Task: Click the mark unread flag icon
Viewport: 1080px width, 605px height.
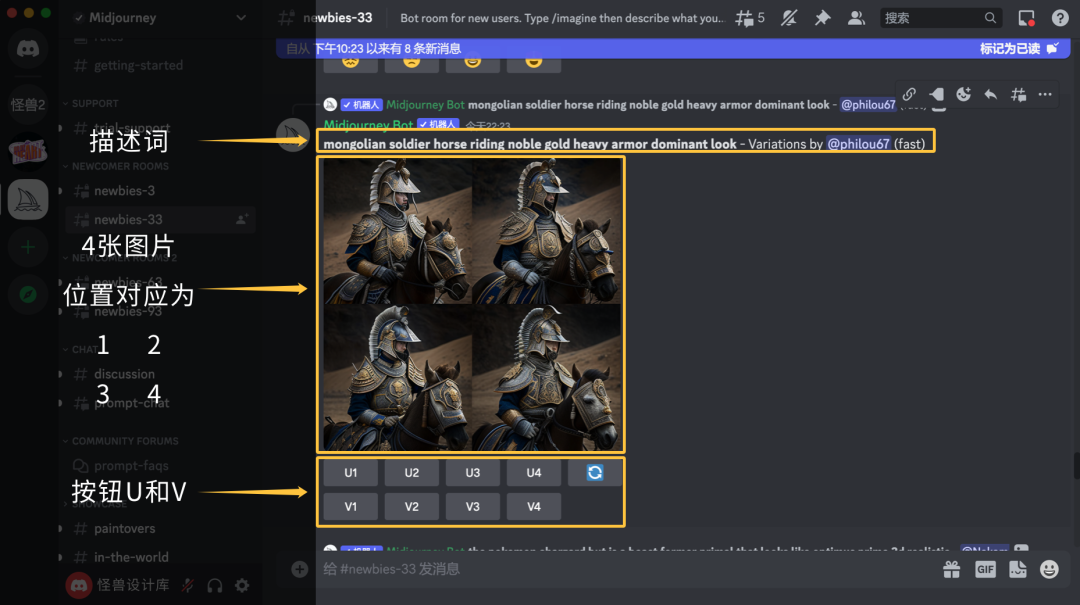Action: tap(936, 94)
